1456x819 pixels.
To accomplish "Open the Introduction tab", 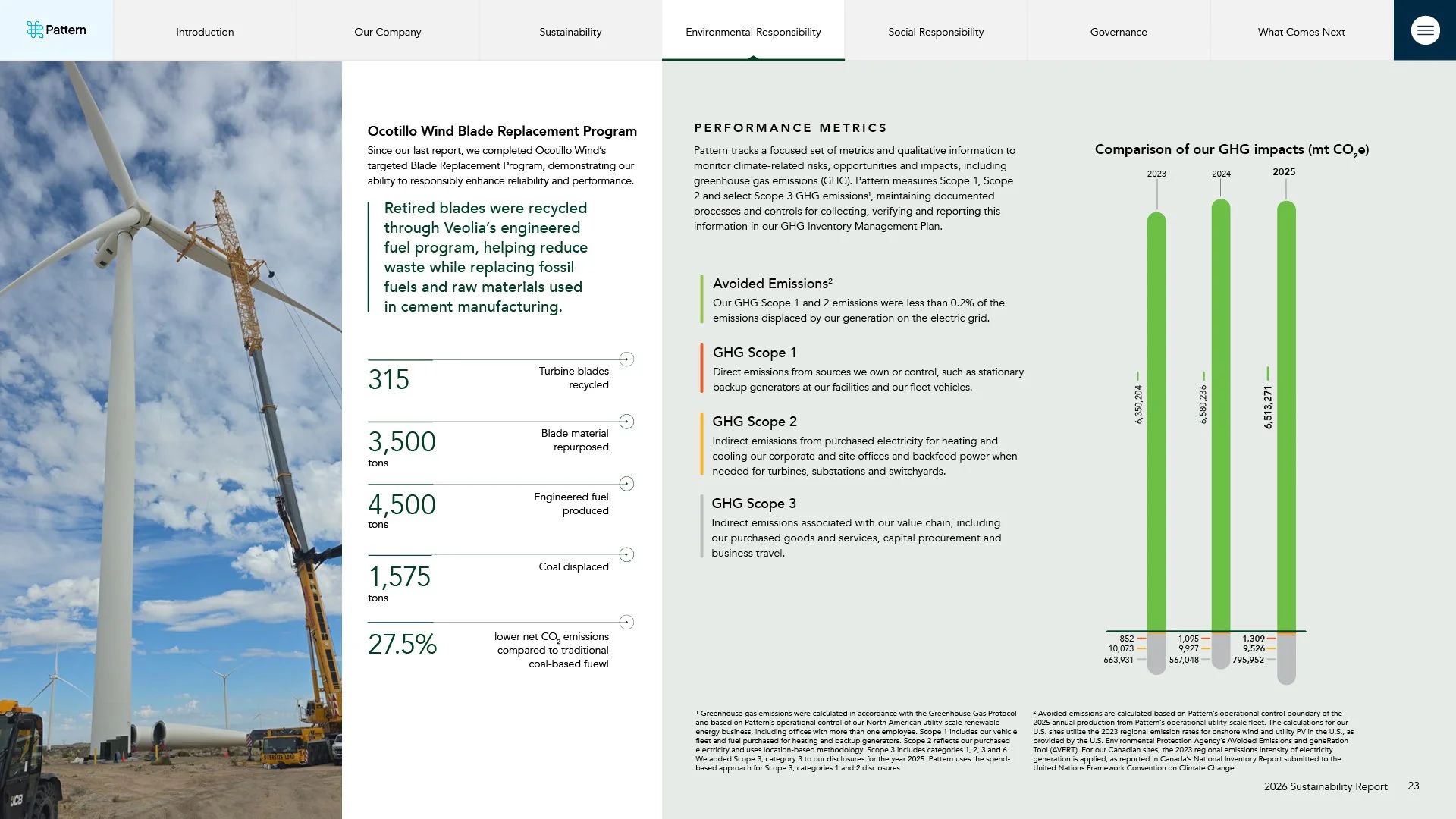I will click(205, 32).
